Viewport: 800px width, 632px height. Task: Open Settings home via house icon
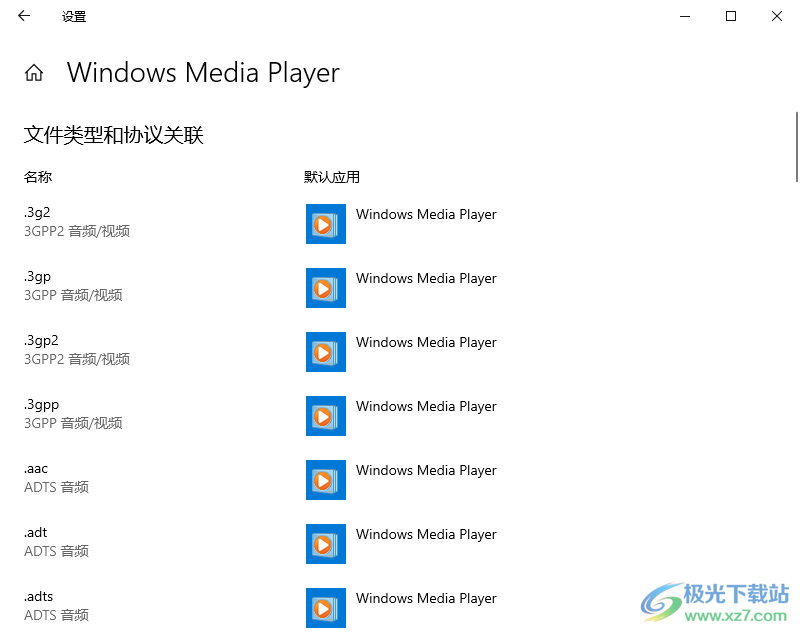(x=34, y=73)
